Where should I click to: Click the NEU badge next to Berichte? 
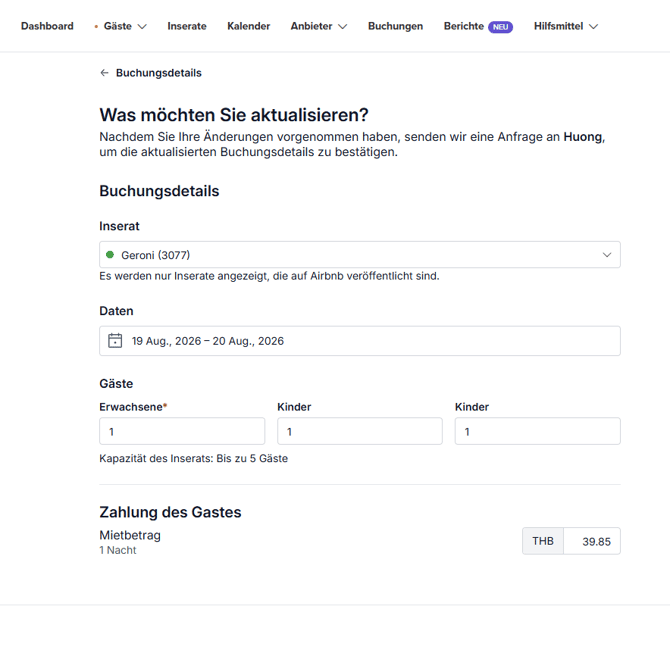tap(500, 27)
